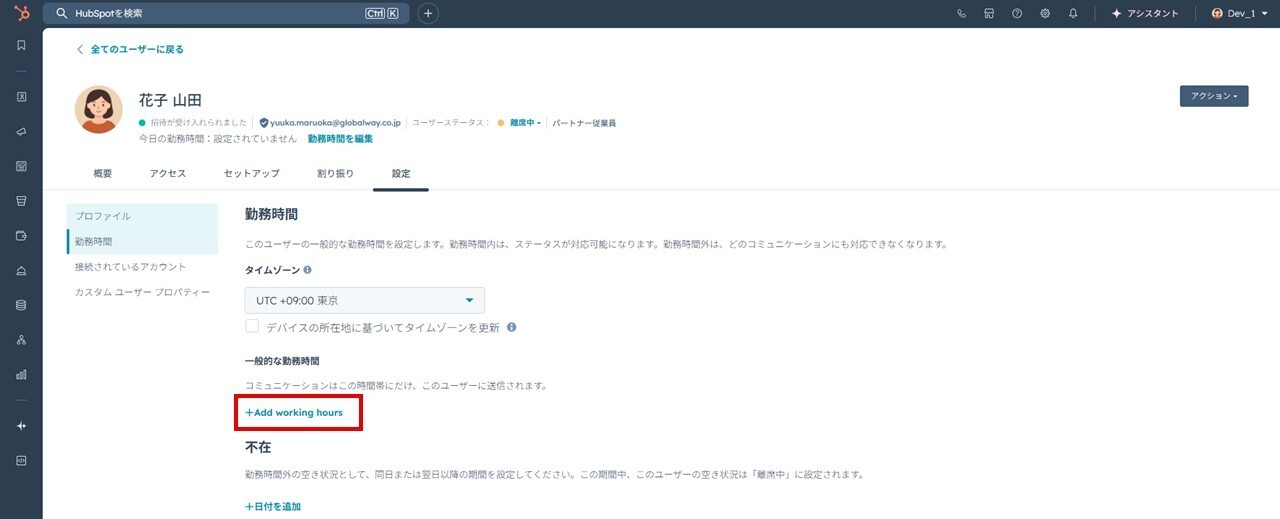Viewport: 1280px width, 519px height.
Task: Click the verified shield icon by email
Action: point(264,123)
